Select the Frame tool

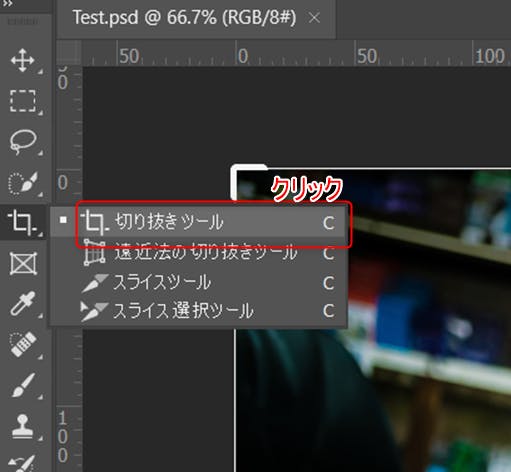point(23,263)
